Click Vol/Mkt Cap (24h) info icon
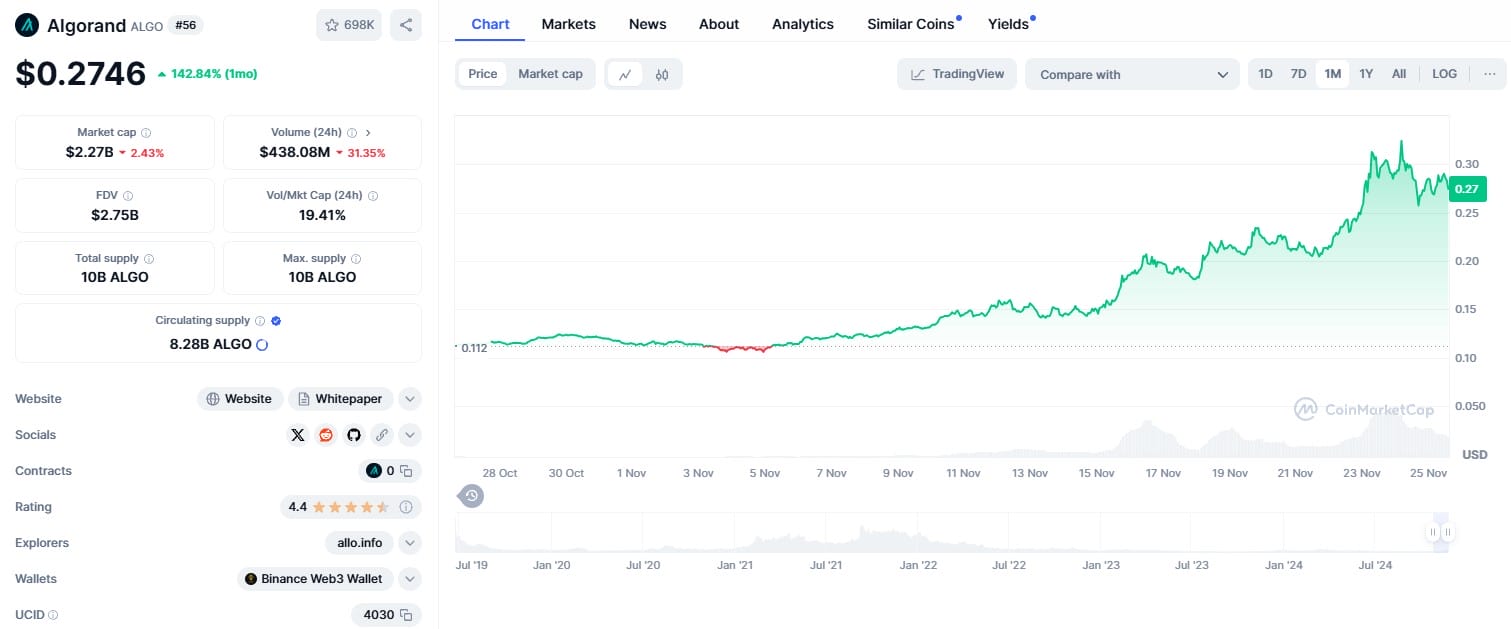 click(x=372, y=196)
